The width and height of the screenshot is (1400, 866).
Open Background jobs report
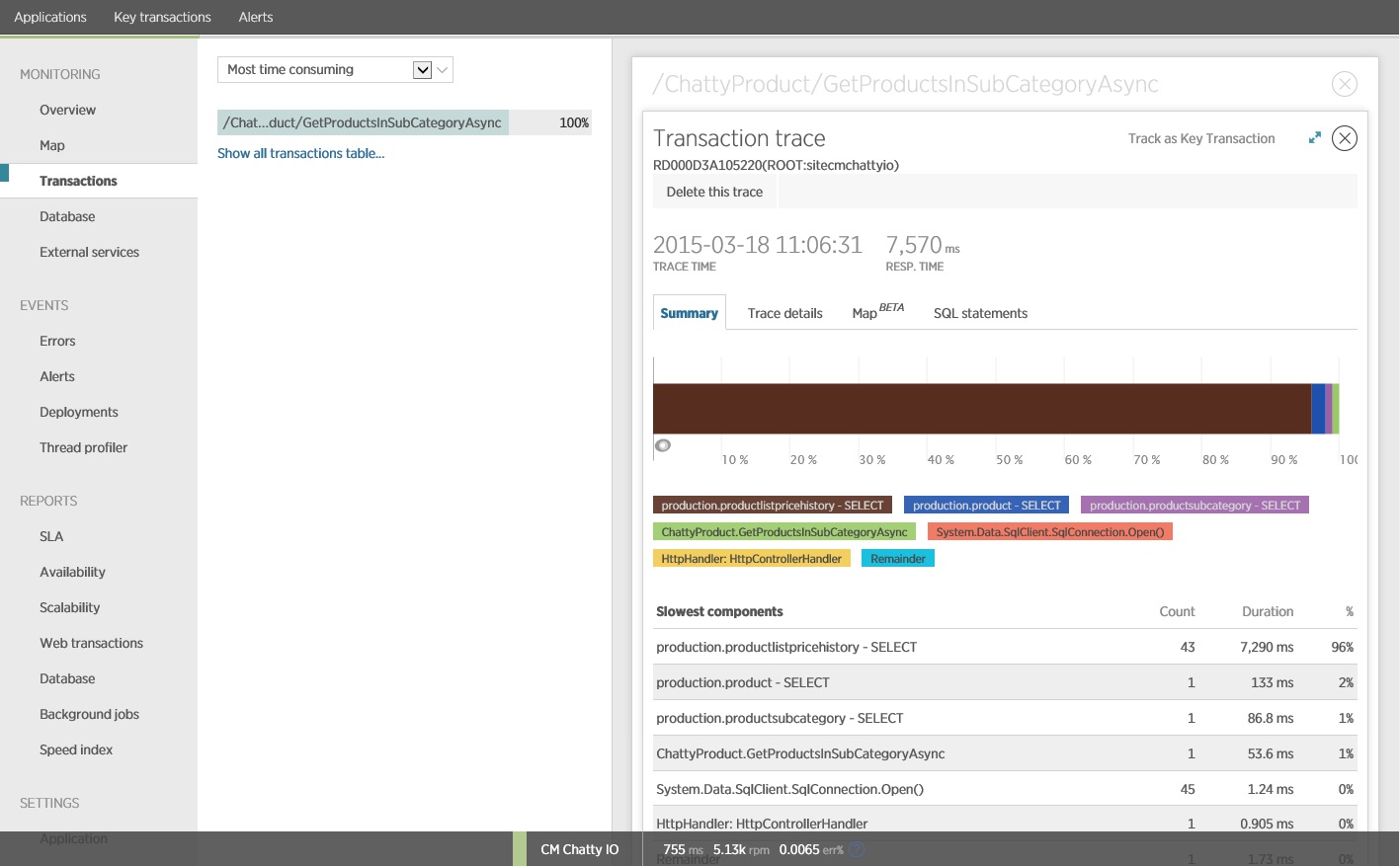89,714
